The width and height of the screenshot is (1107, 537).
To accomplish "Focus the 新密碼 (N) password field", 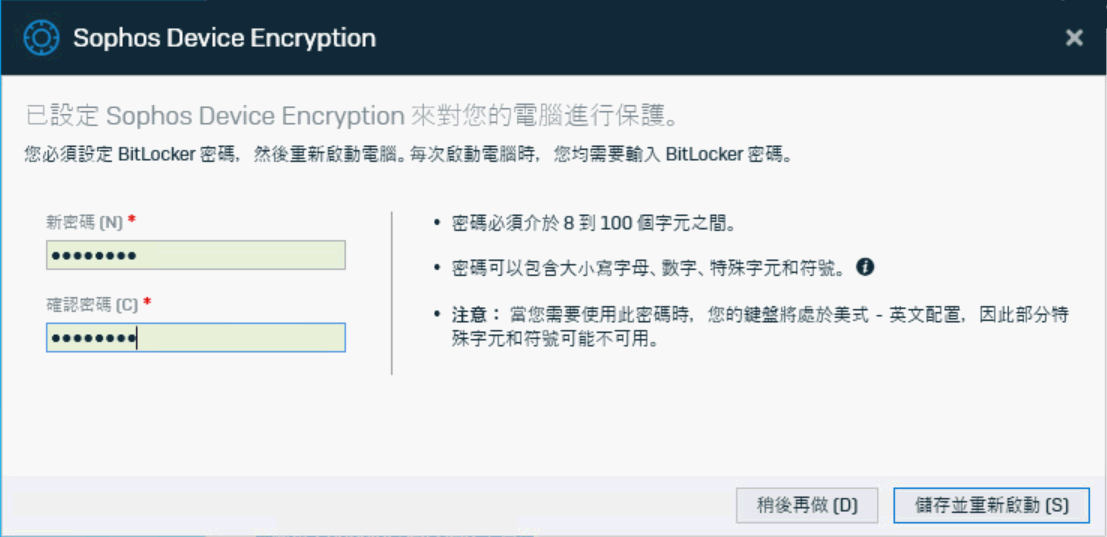I will tap(196, 255).
